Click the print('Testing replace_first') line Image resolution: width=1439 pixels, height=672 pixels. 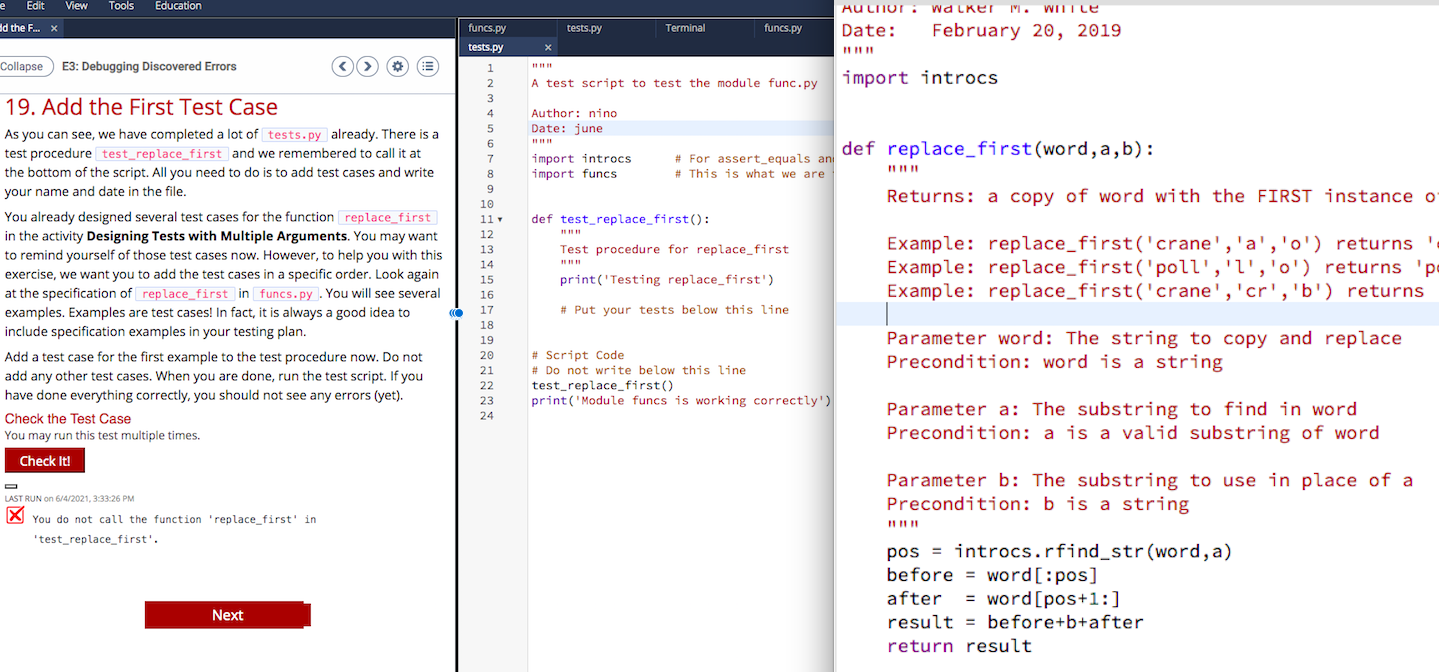click(666, 280)
